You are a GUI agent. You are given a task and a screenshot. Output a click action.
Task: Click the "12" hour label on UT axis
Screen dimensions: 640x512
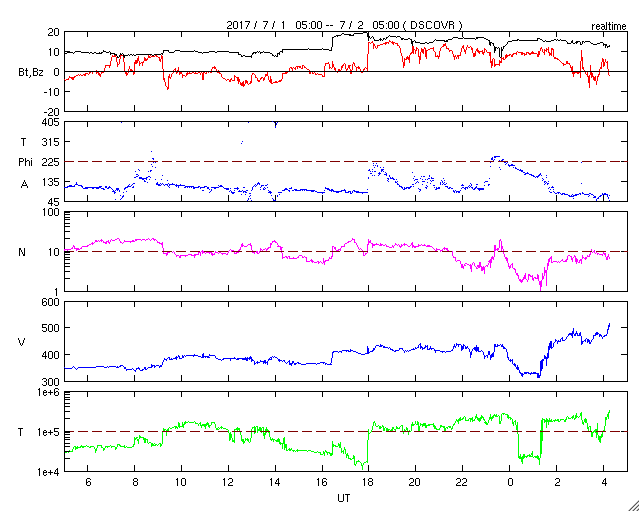228,482
